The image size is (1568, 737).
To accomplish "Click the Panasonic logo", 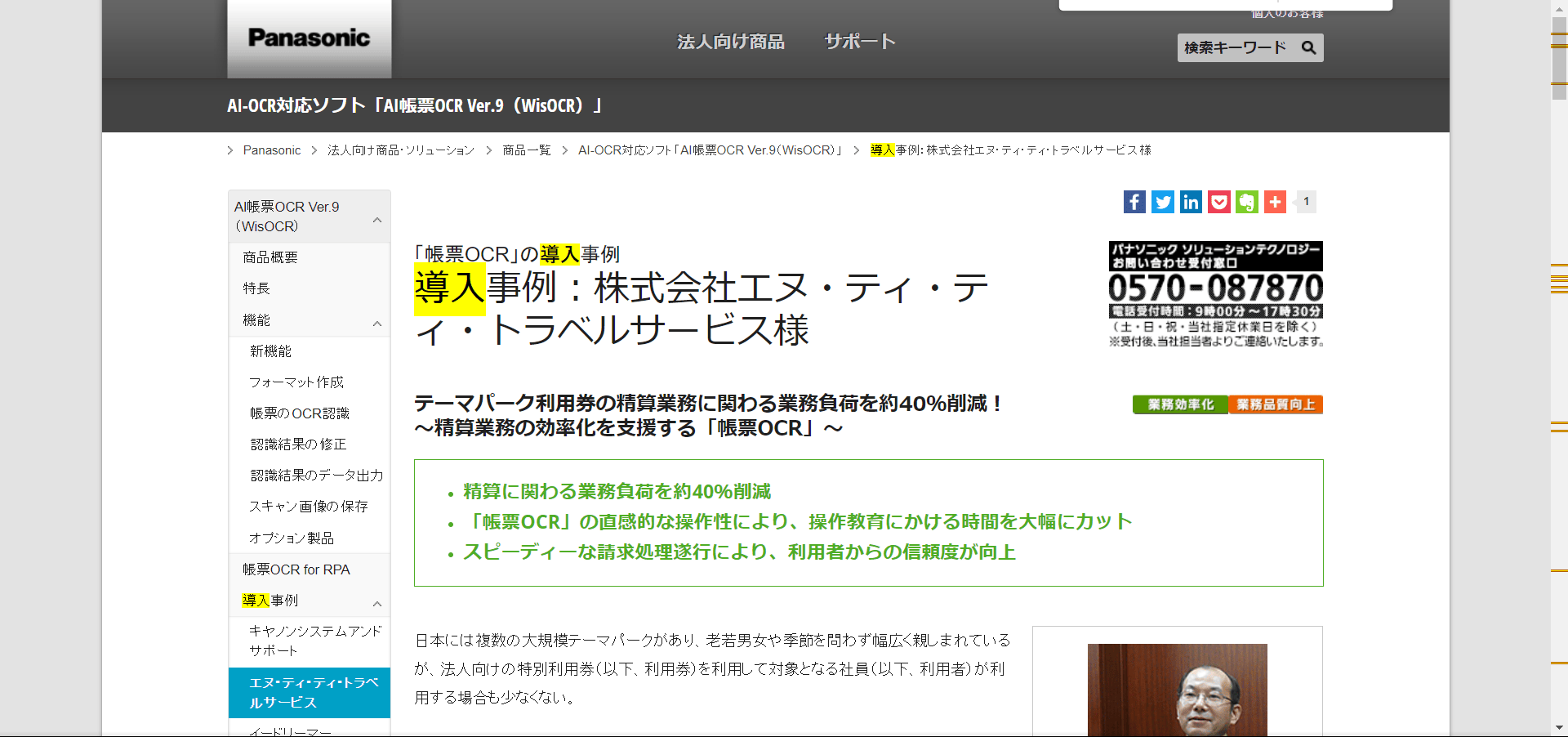I will pyautogui.click(x=310, y=38).
